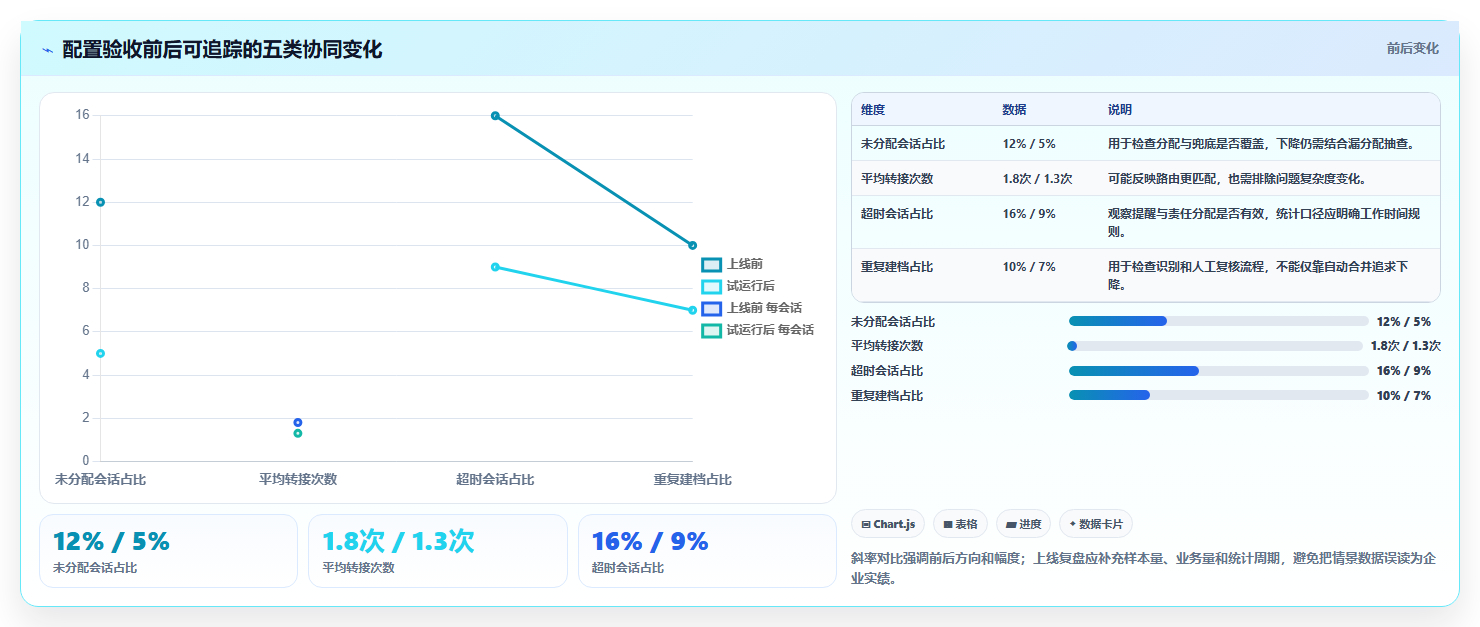
Task: Click the 12% / 5% data card
Action: [168, 551]
